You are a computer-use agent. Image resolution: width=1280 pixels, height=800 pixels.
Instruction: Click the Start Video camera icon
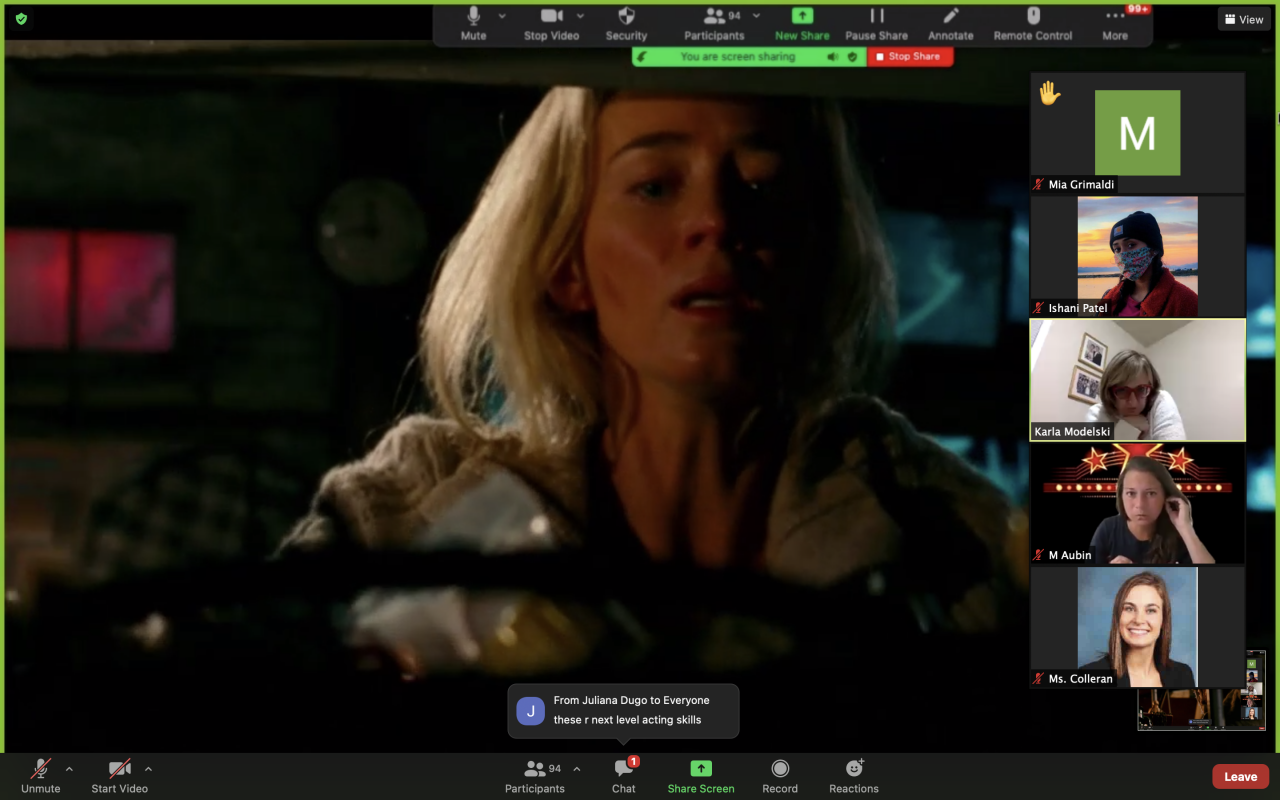pos(120,768)
